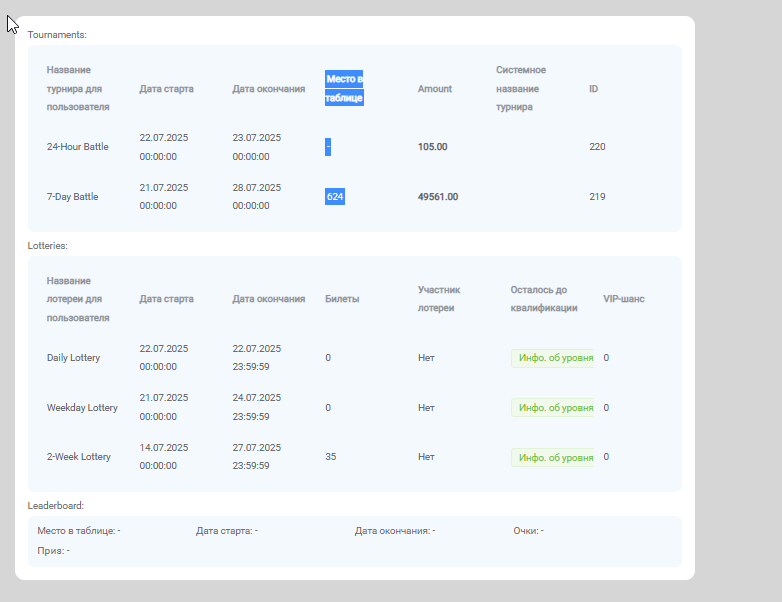Click the Amount column header
The width and height of the screenshot is (782, 602).
pyautogui.click(x=434, y=89)
